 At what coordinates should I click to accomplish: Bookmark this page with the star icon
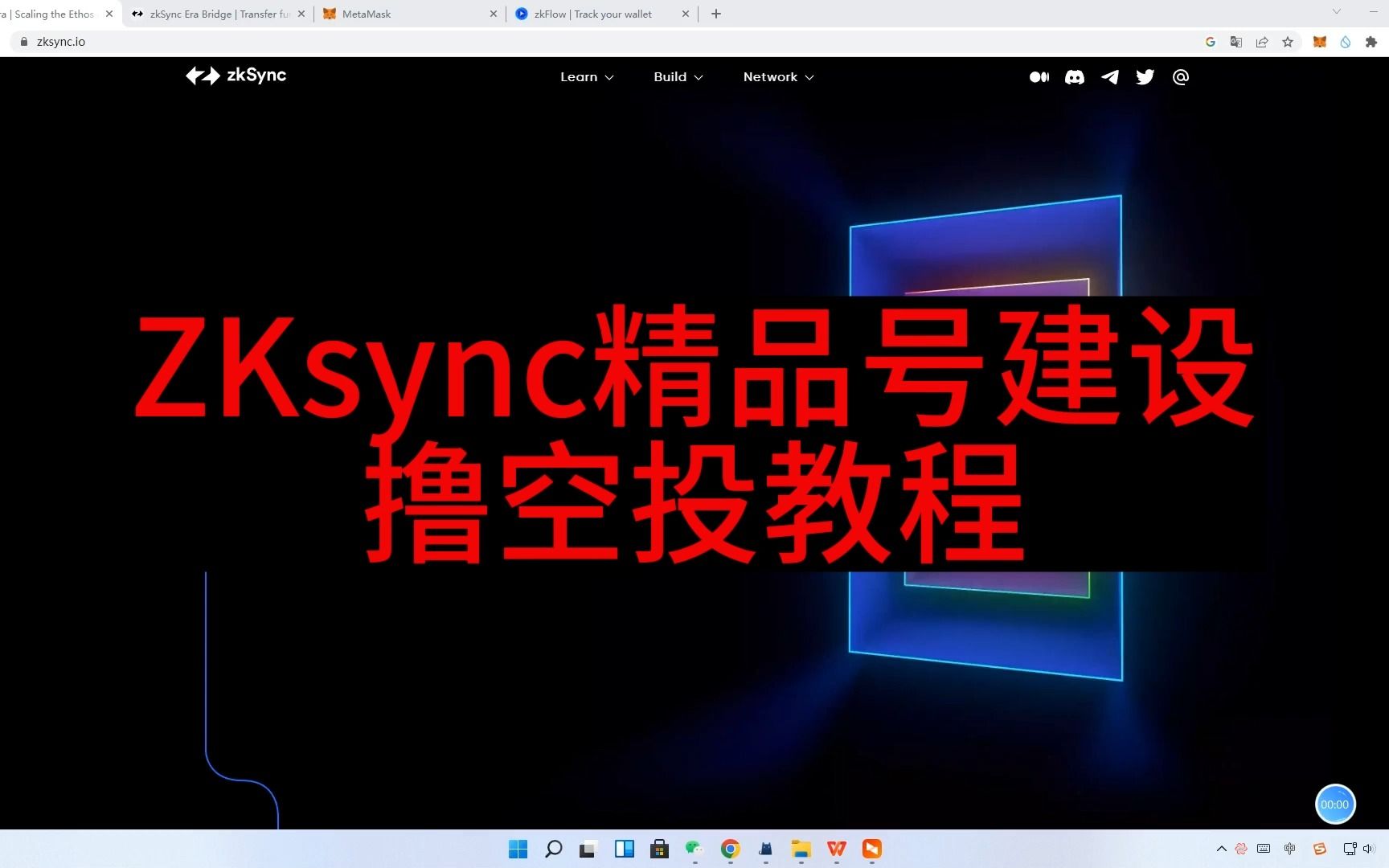[1288, 42]
